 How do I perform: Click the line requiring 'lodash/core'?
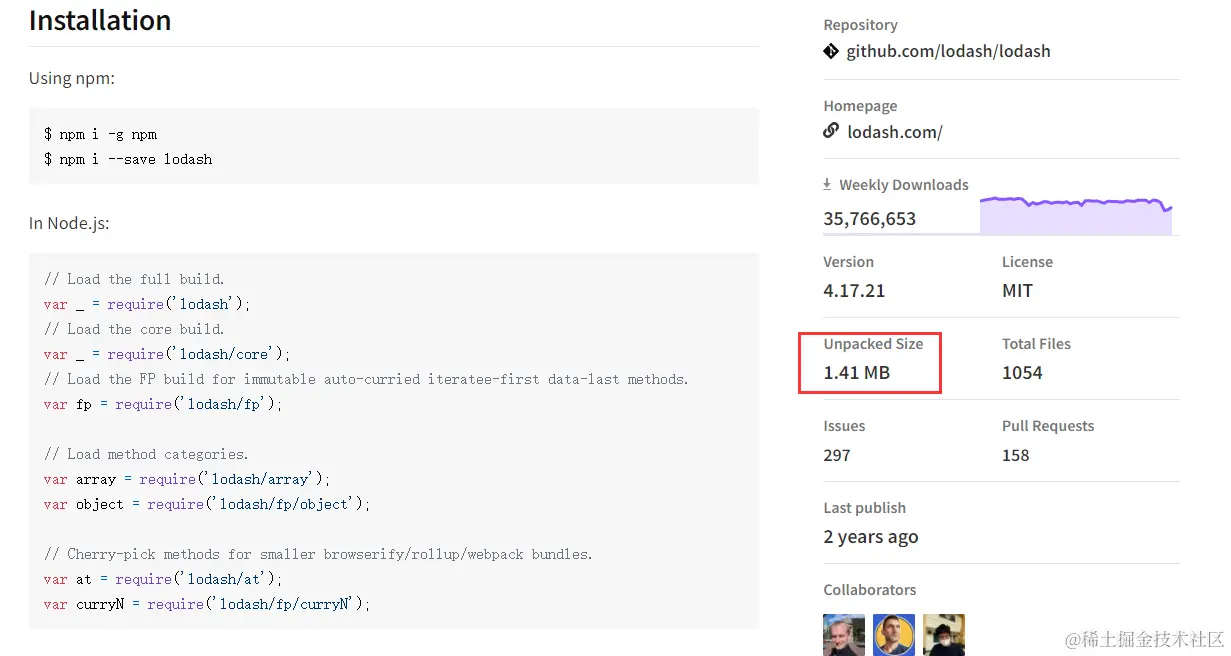(x=167, y=354)
